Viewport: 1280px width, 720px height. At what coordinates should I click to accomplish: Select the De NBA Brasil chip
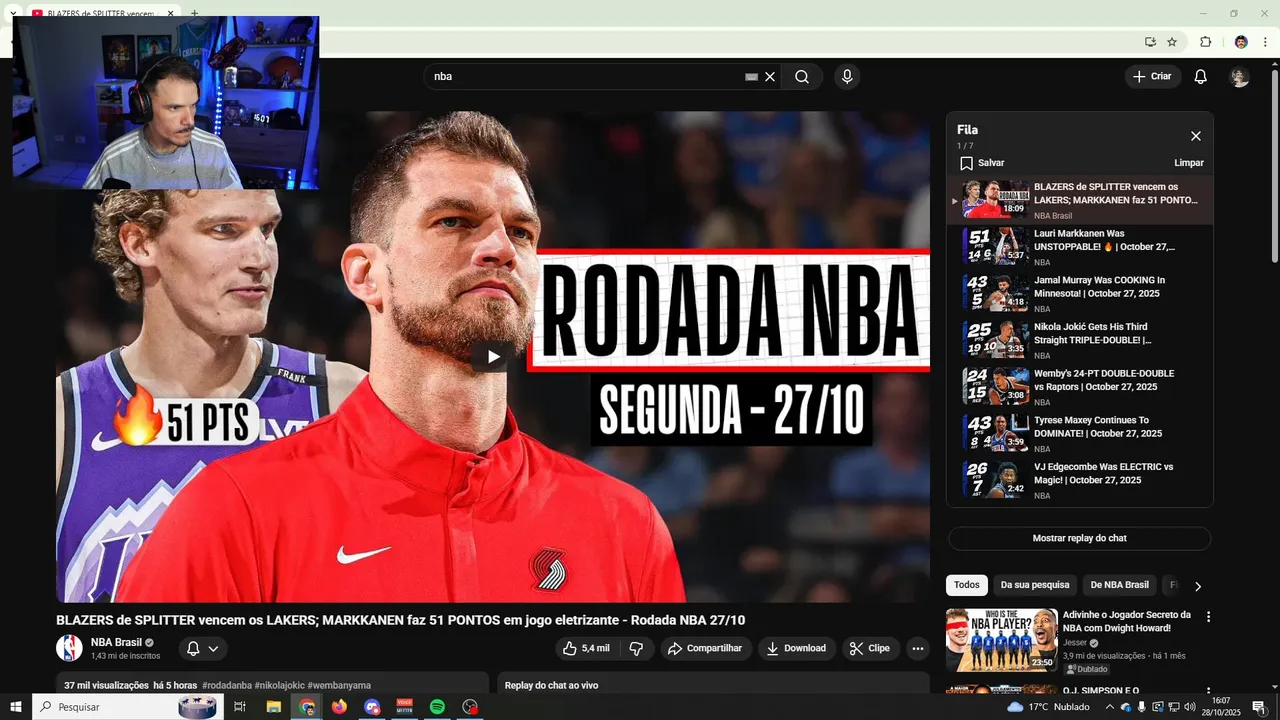point(1119,585)
